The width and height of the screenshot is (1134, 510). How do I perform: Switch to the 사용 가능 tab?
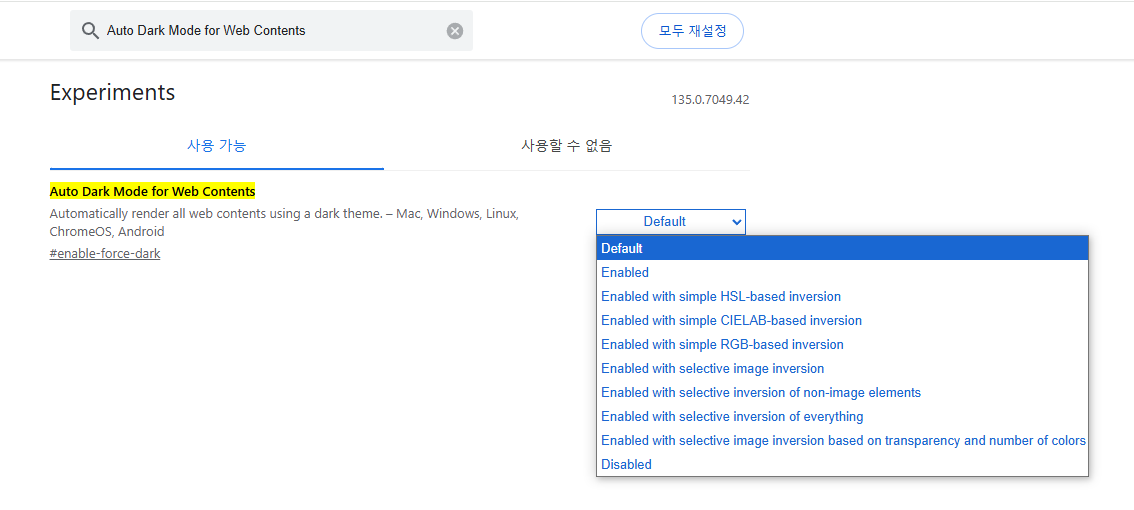[x=217, y=145]
